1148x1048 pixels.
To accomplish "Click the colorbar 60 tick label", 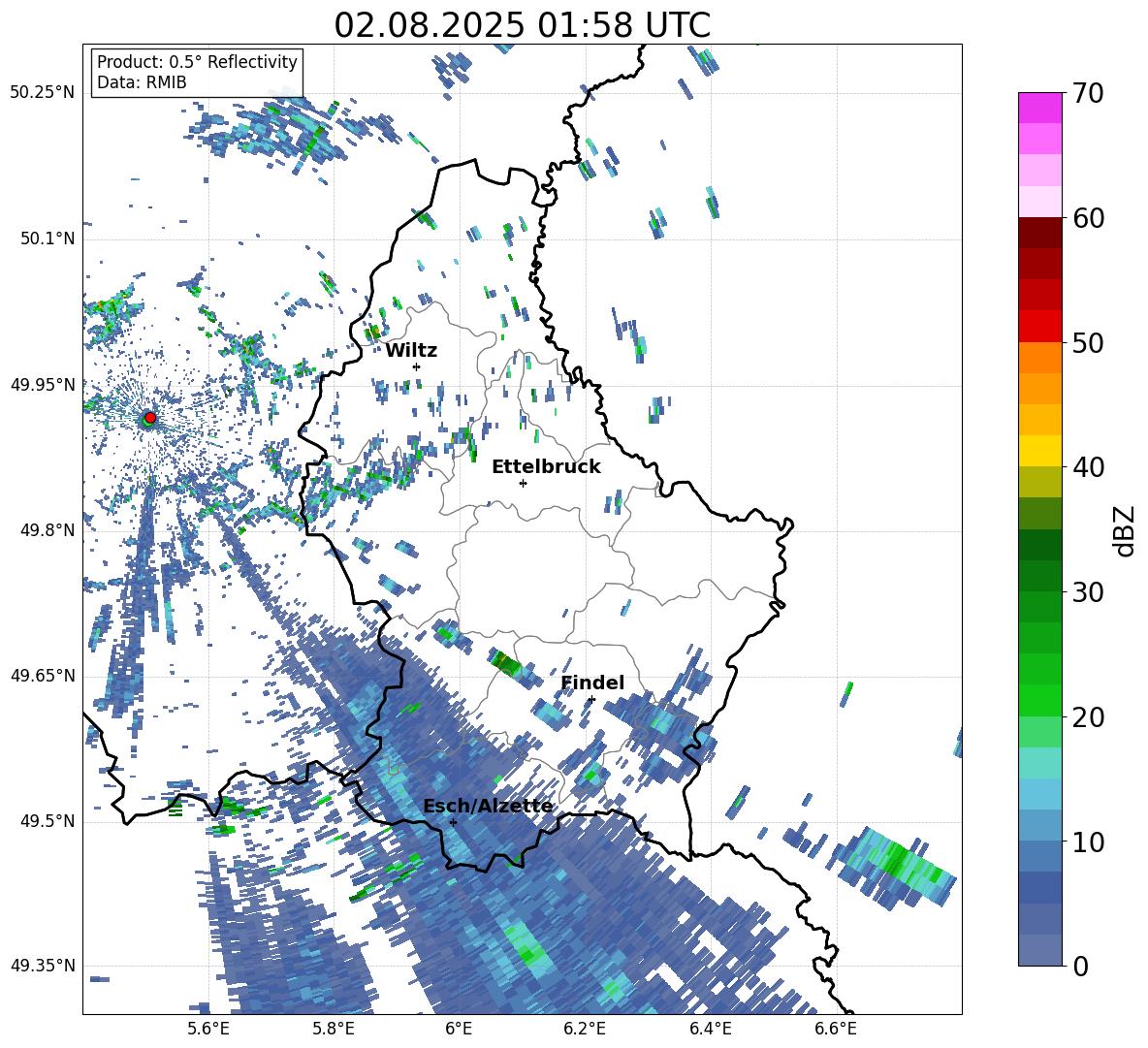I will pyautogui.click(x=1088, y=218).
